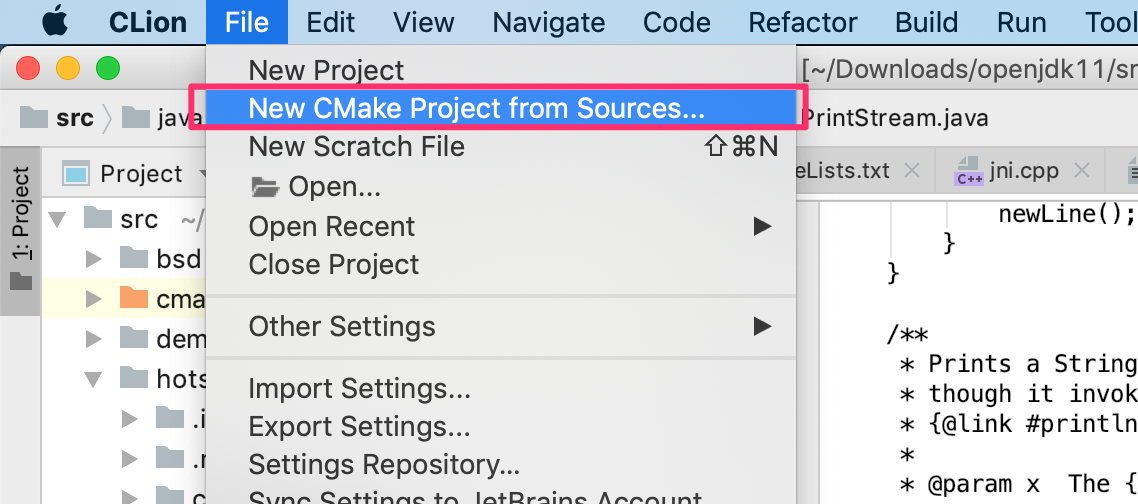This screenshot has height=504, width=1138.
Task: Collapse the src root tree node
Action: (56, 218)
